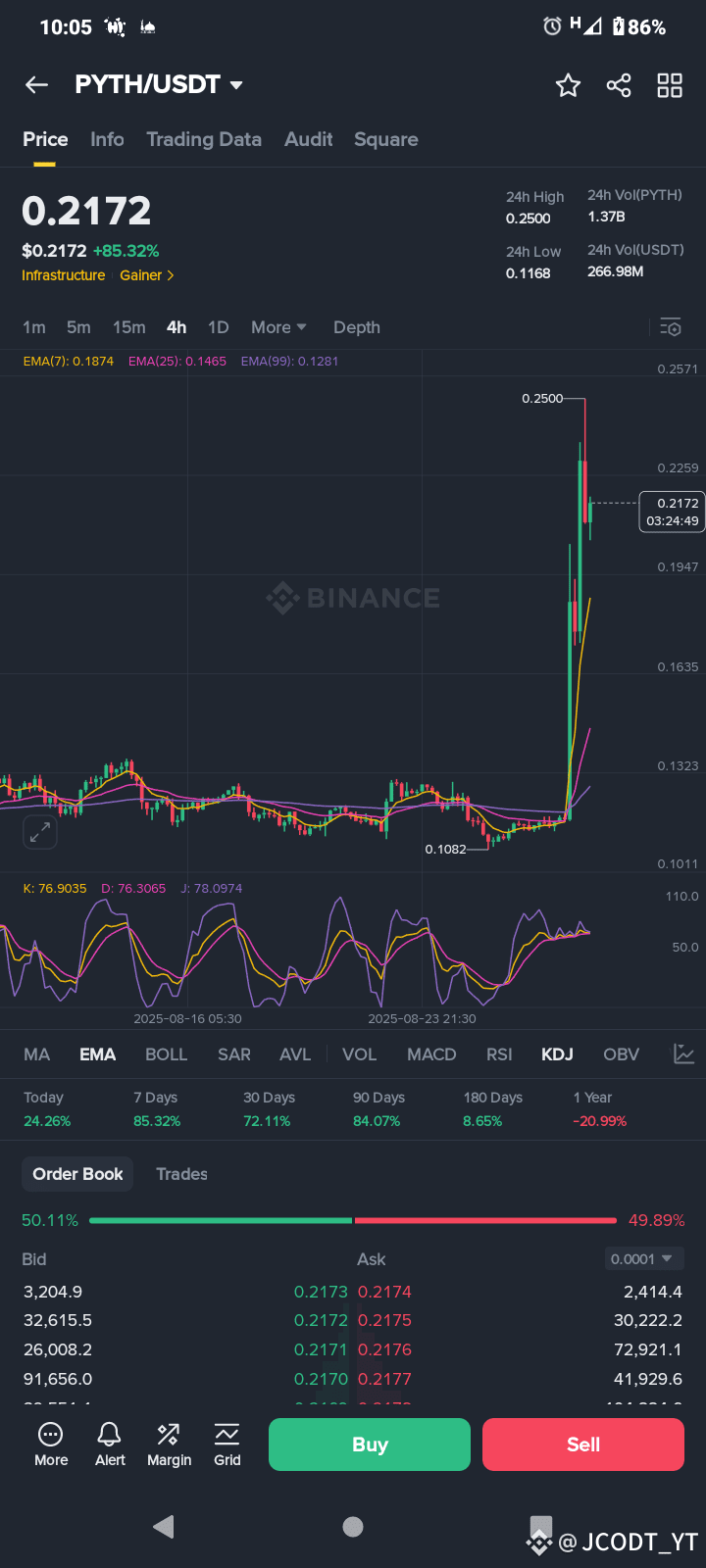706x1568 pixels.
Task: Open the share icon
Action: click(619, 85)
